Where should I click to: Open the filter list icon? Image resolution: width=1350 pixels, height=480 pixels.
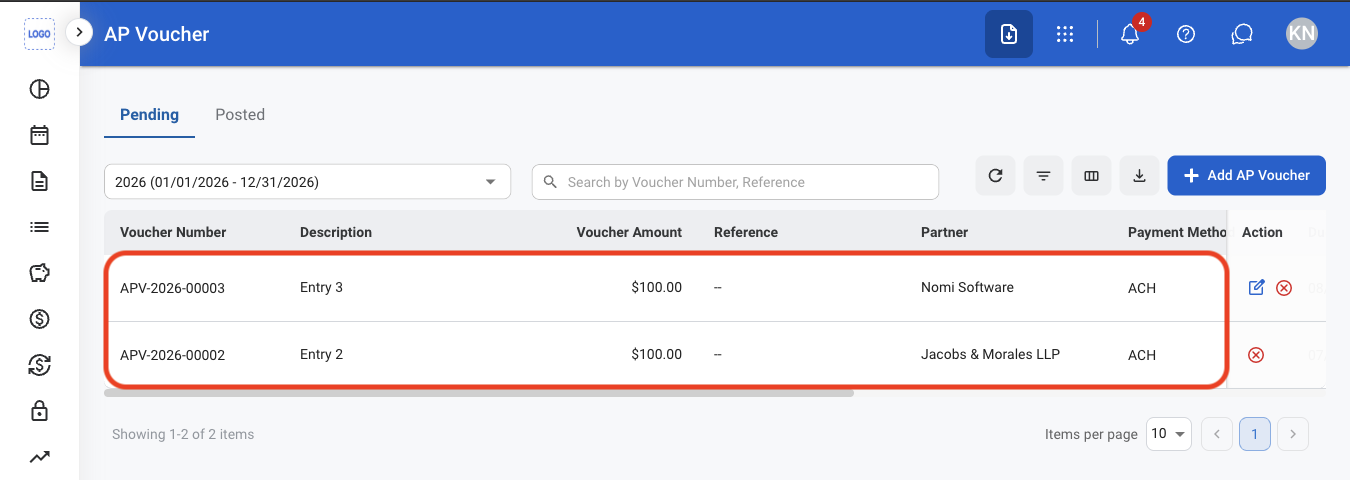click(1043, 176)
